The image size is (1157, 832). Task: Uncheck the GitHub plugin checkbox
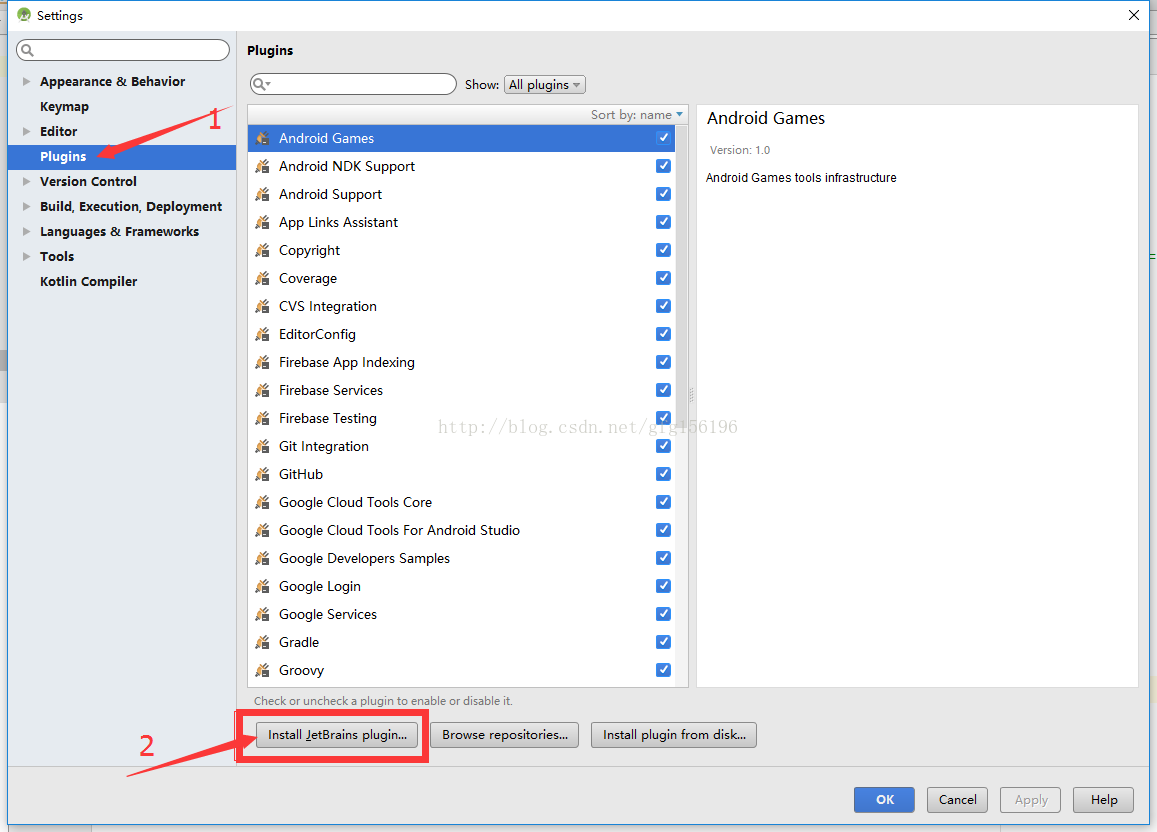point(663,474)
